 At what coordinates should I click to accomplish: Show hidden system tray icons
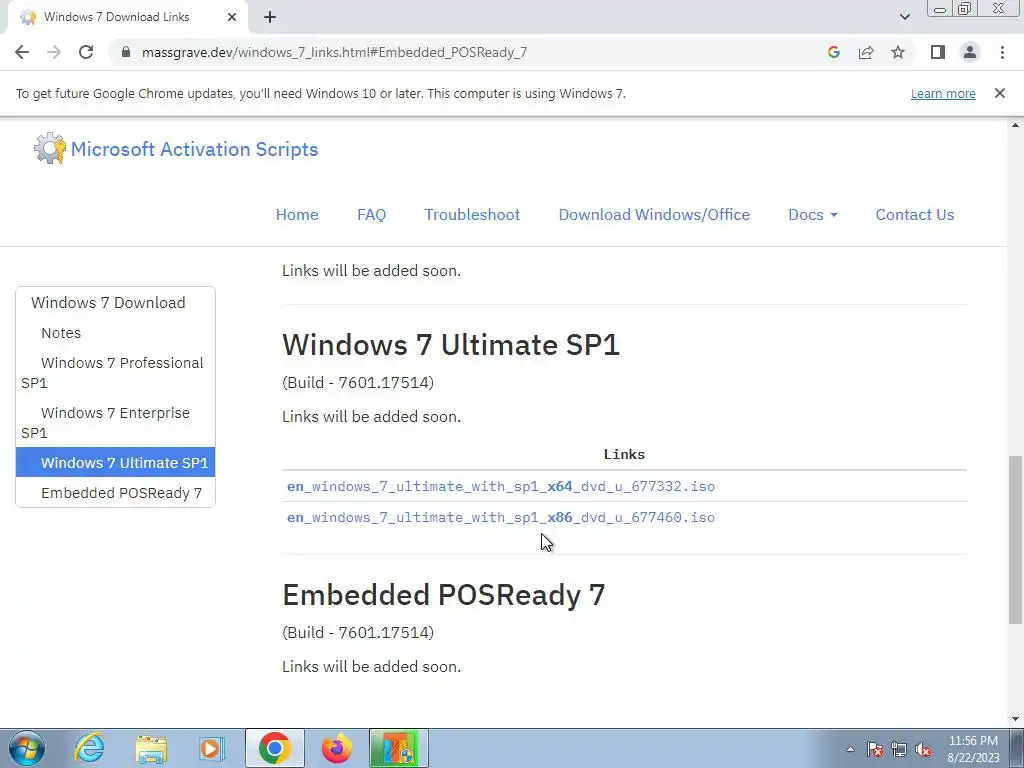click(850, 749)
